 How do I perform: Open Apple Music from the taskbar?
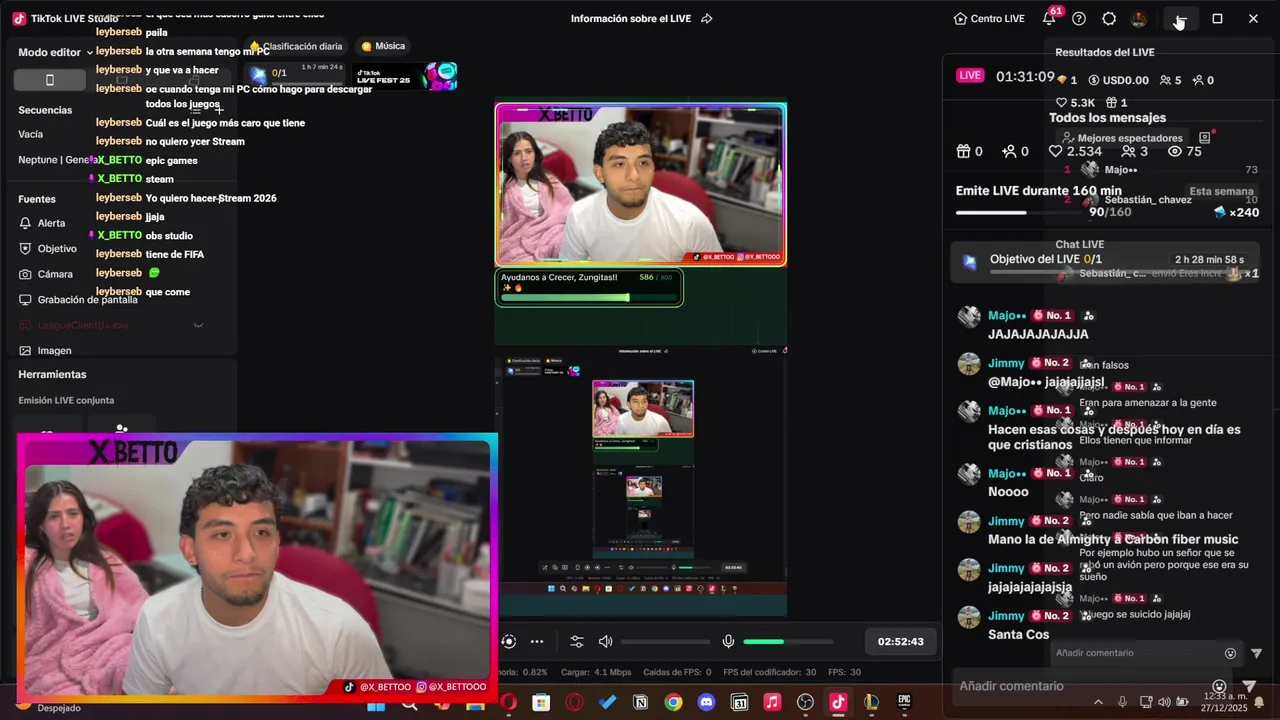(x=772, y=703)
